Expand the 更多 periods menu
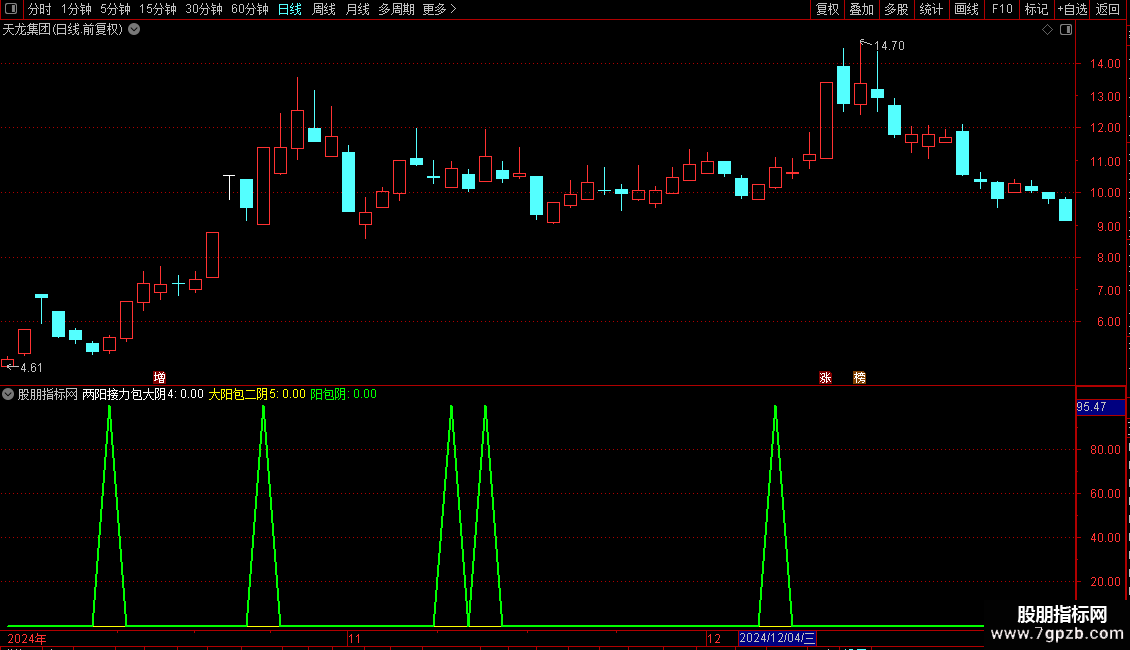 440,9
